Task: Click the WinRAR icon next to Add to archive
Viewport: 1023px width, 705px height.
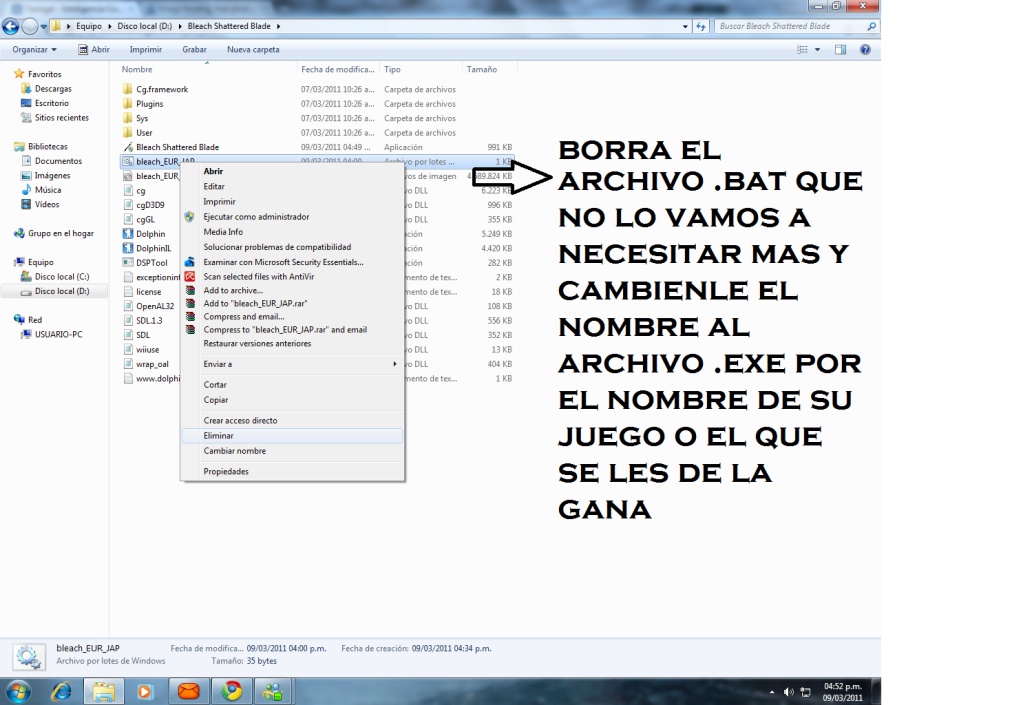Action: pyautogui.click(x=190, y=290)
